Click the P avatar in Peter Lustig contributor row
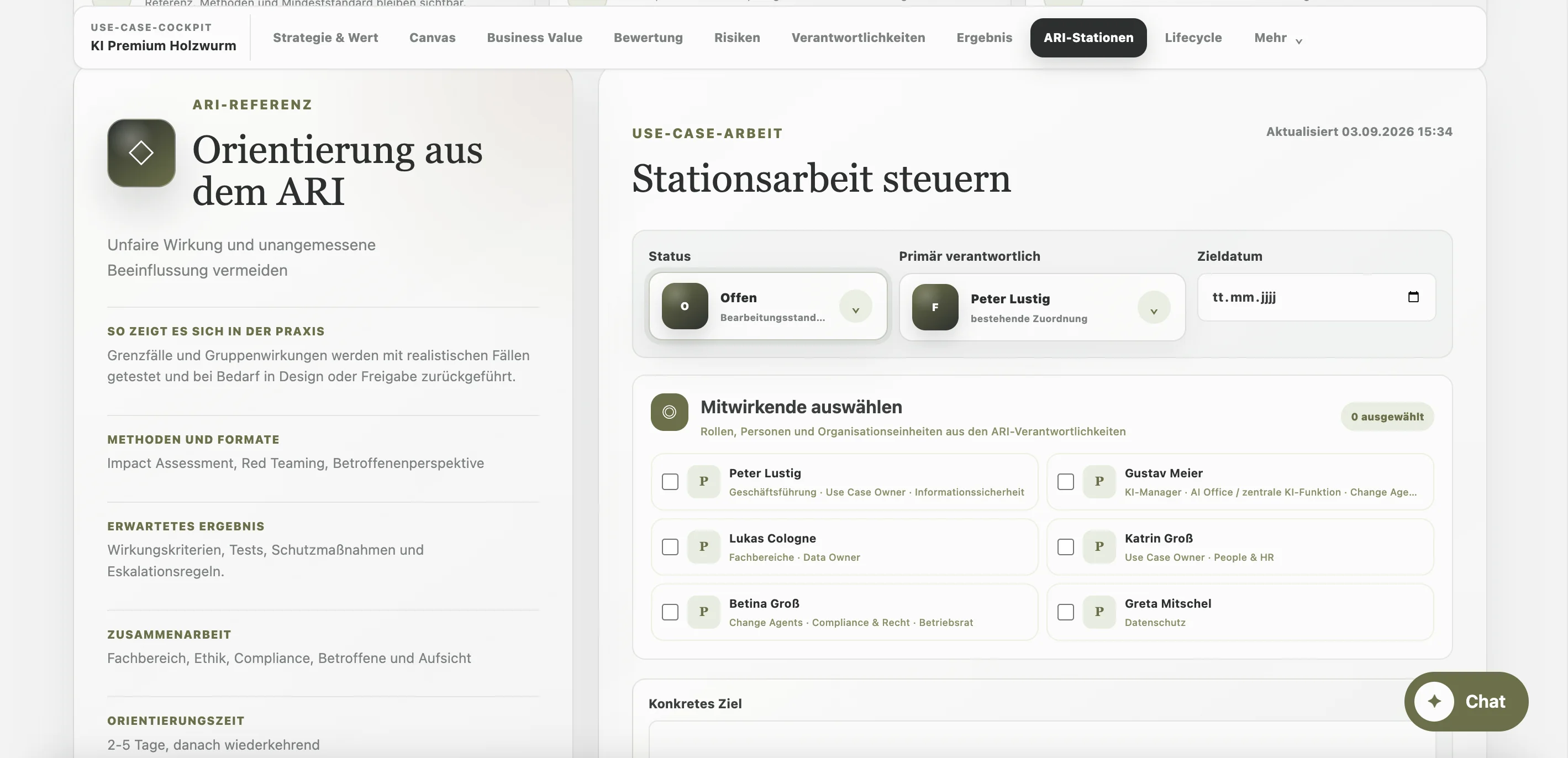This screenshot has height=758, width=1568. click(704, 482)
